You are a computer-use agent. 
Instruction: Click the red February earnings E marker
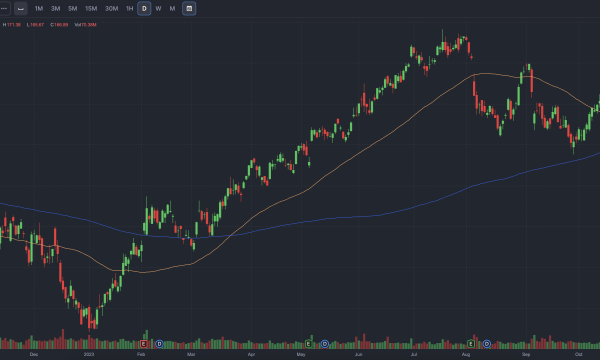[143, 344]
